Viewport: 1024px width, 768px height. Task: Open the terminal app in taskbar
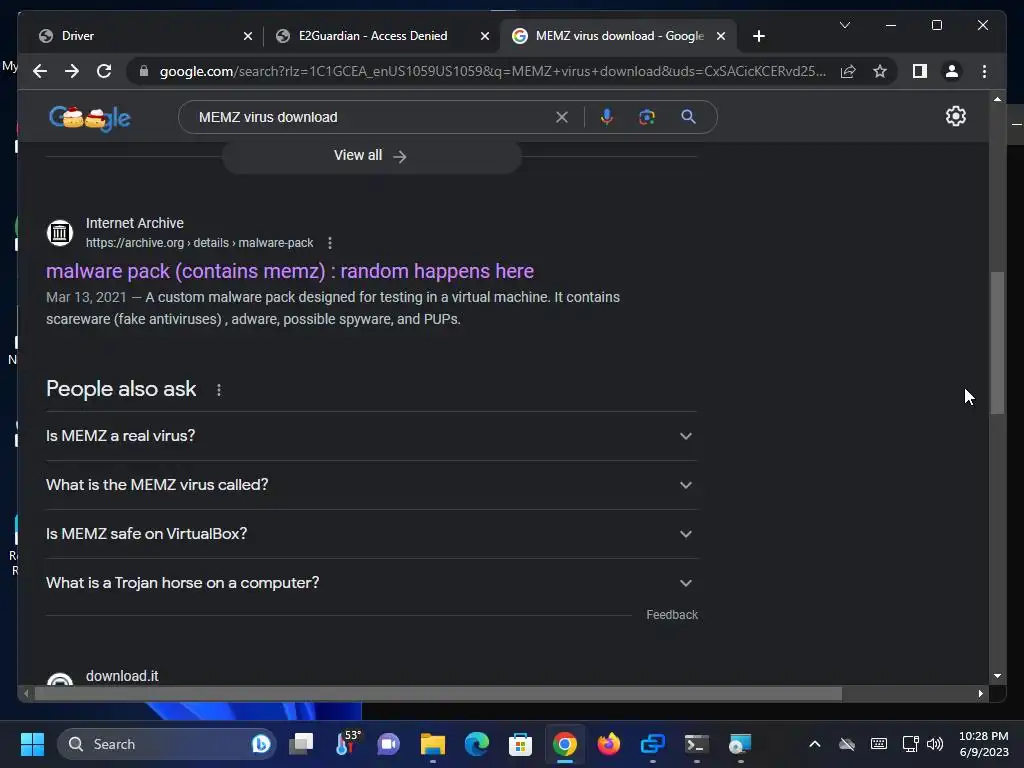[x=696, y=744]
